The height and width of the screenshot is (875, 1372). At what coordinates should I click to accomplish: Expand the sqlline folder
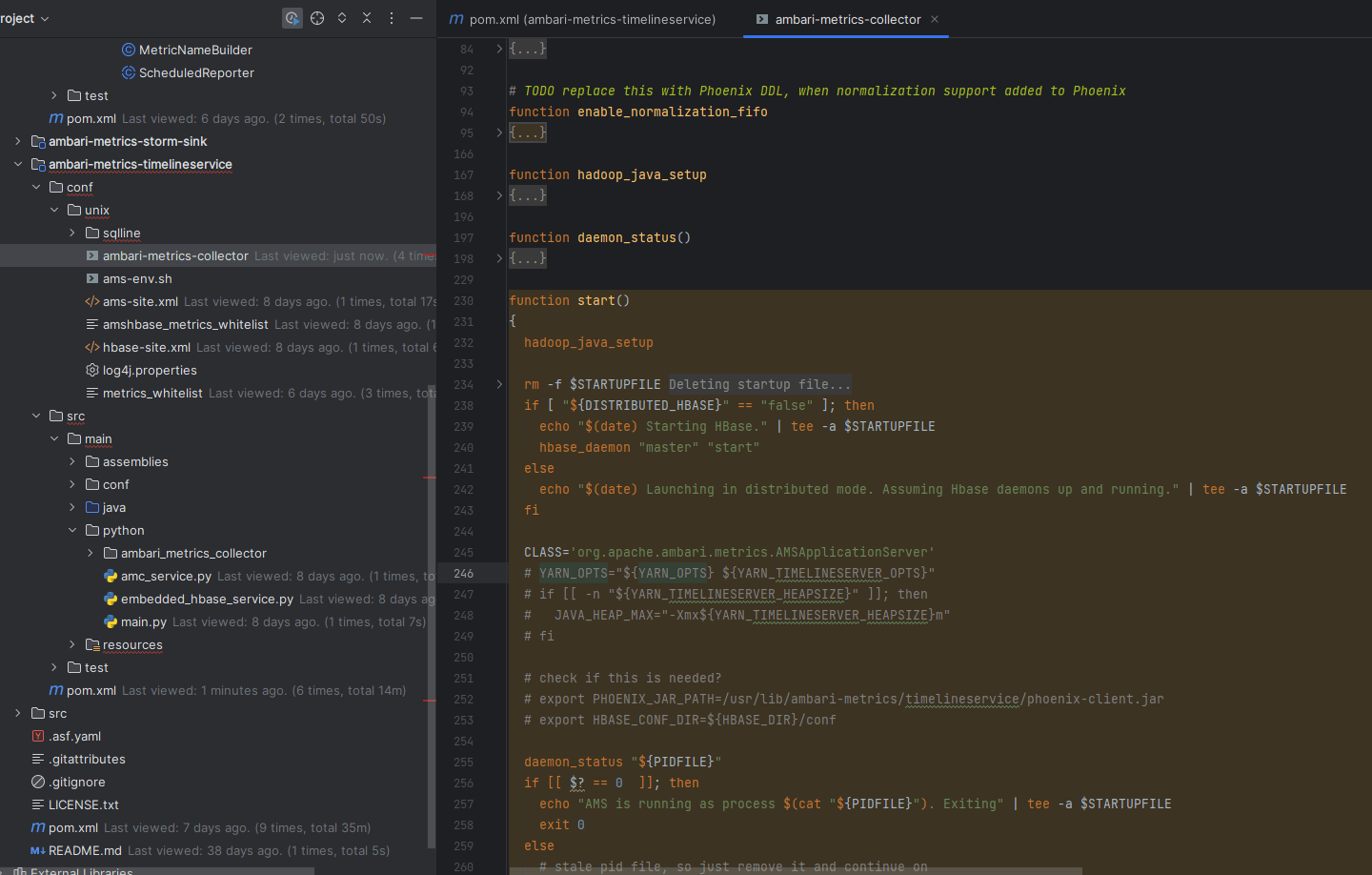[72, 233]
